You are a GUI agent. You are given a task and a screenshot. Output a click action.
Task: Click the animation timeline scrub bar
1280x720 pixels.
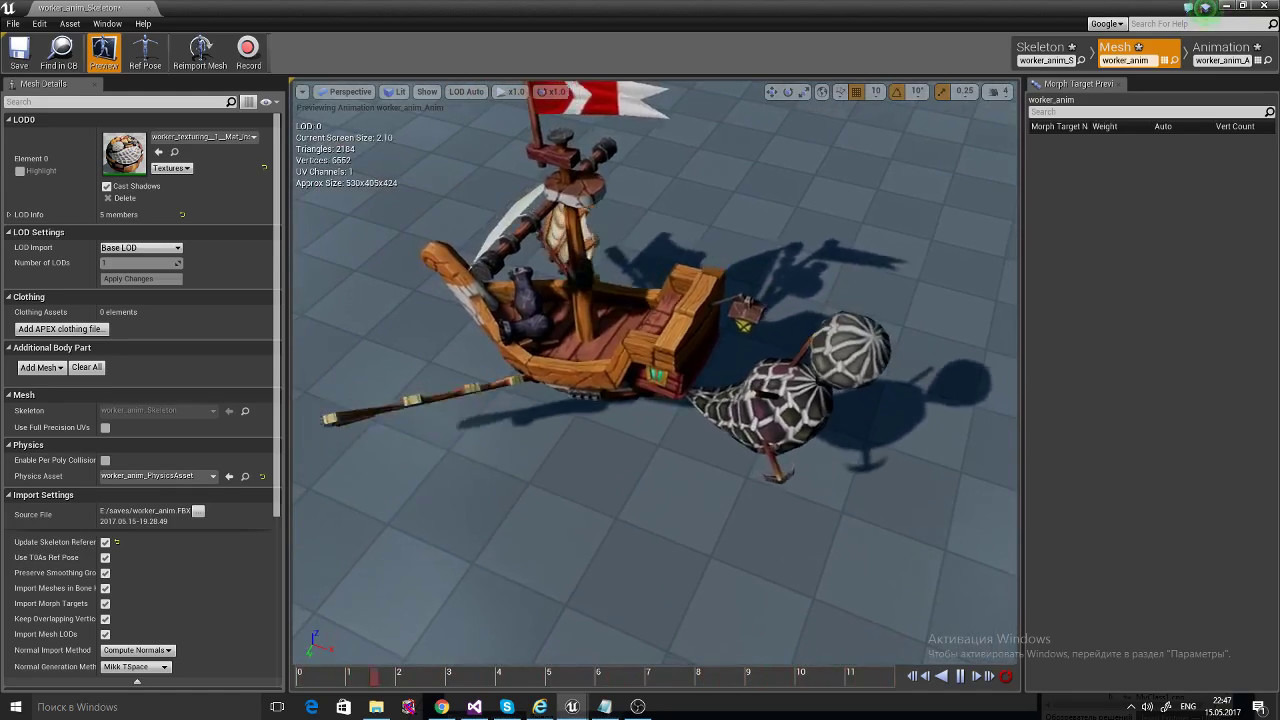tap(596, 676)
